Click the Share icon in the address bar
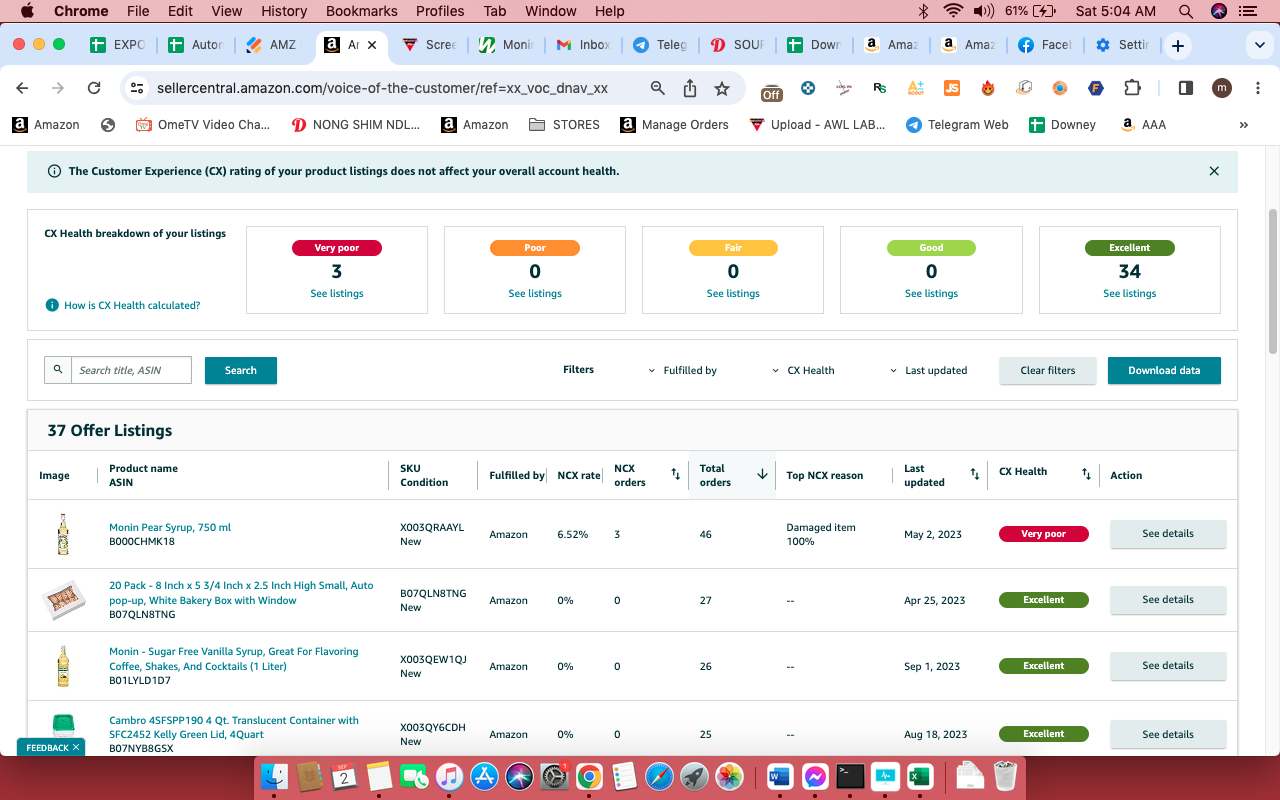The height and width of the screenshot is (800, 1280). coord(690,88)
